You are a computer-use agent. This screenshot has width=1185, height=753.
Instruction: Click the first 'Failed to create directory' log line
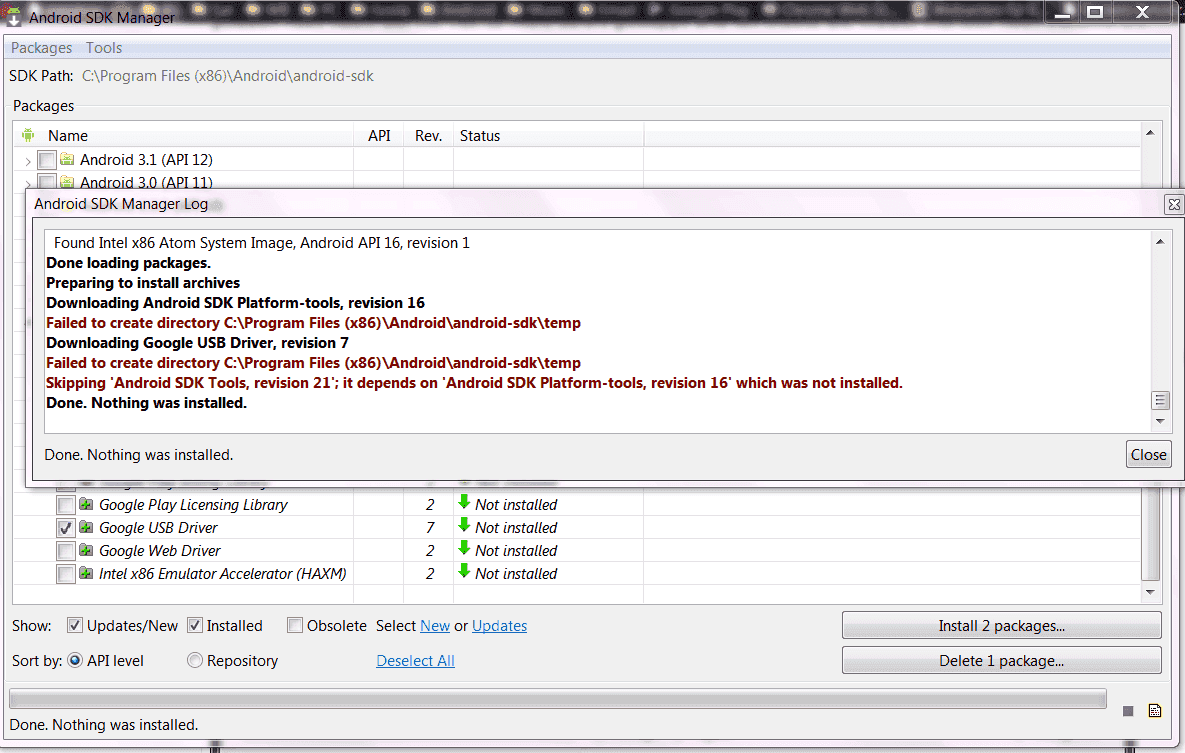pos(313,323)
